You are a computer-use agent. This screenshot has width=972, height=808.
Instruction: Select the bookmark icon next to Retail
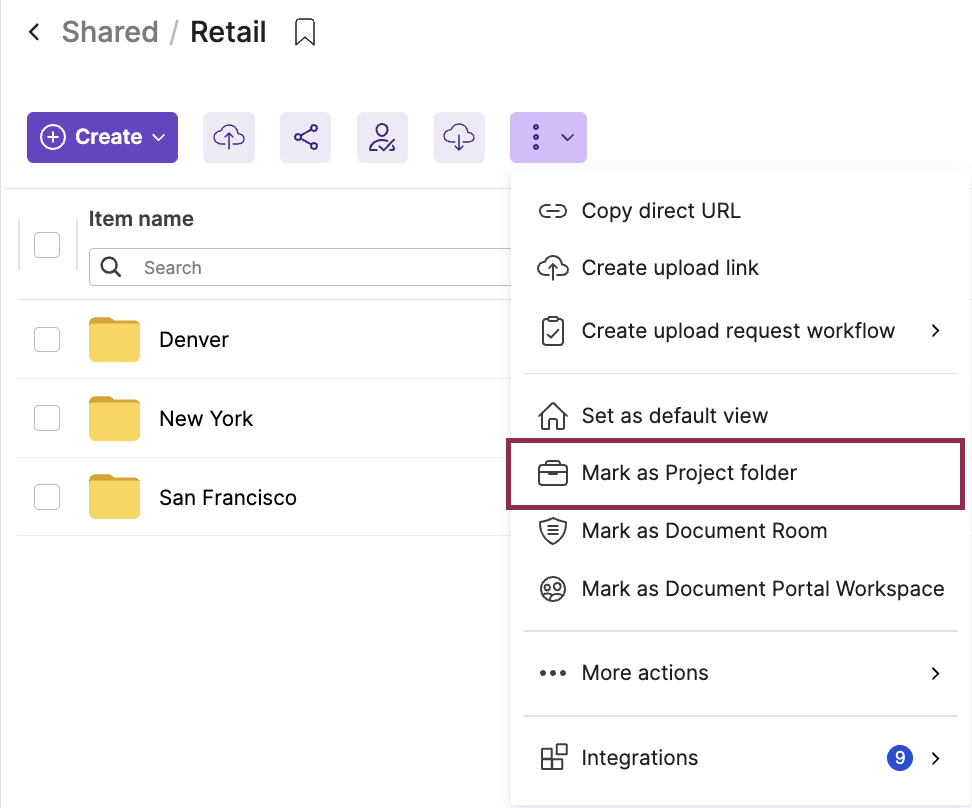[x=304, y=31]
